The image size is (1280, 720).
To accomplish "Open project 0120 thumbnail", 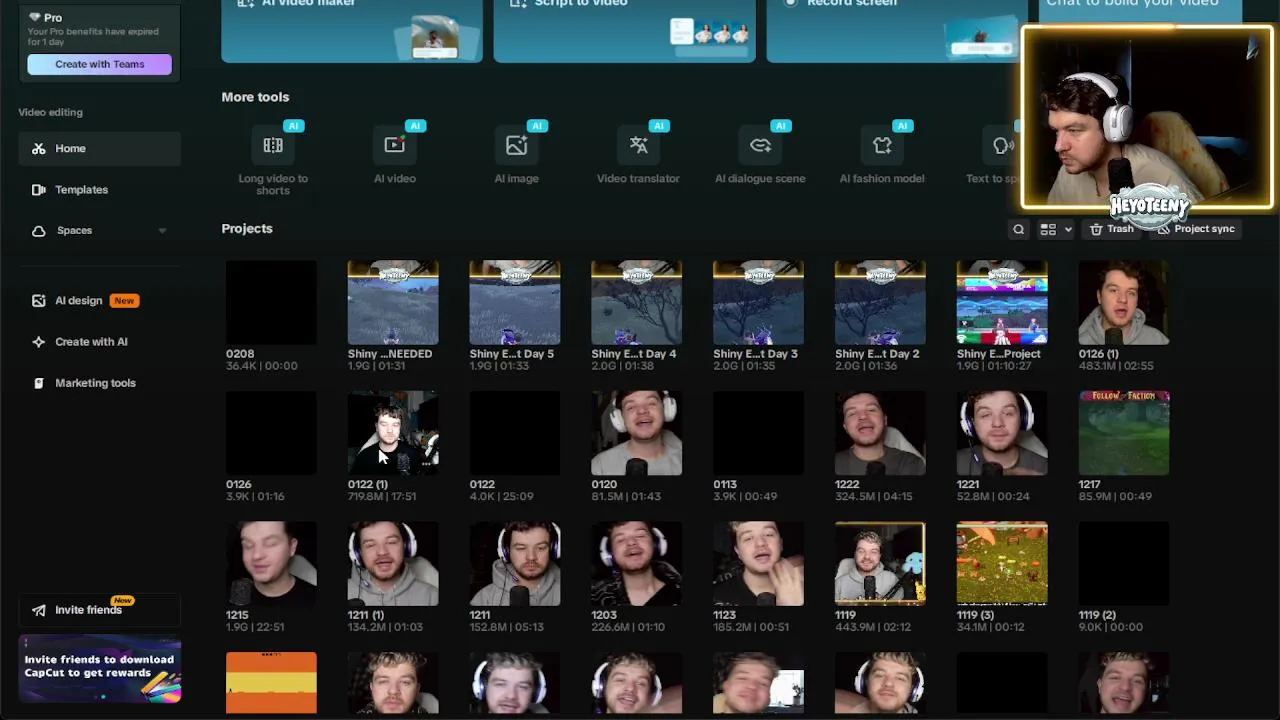I will [x=637, y=433].
